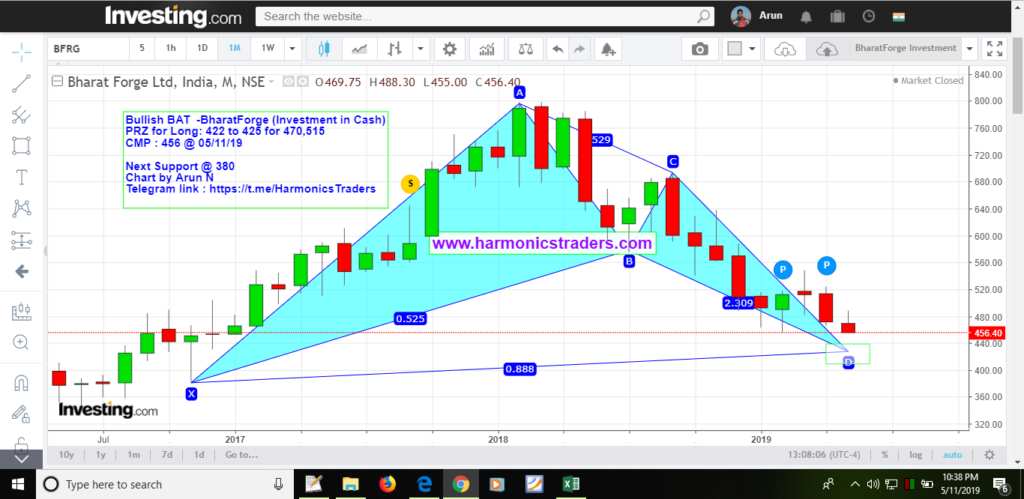Open Excel from the Windows taskbar
This screenshot has width=1024, height=499.
coord(571,484)
